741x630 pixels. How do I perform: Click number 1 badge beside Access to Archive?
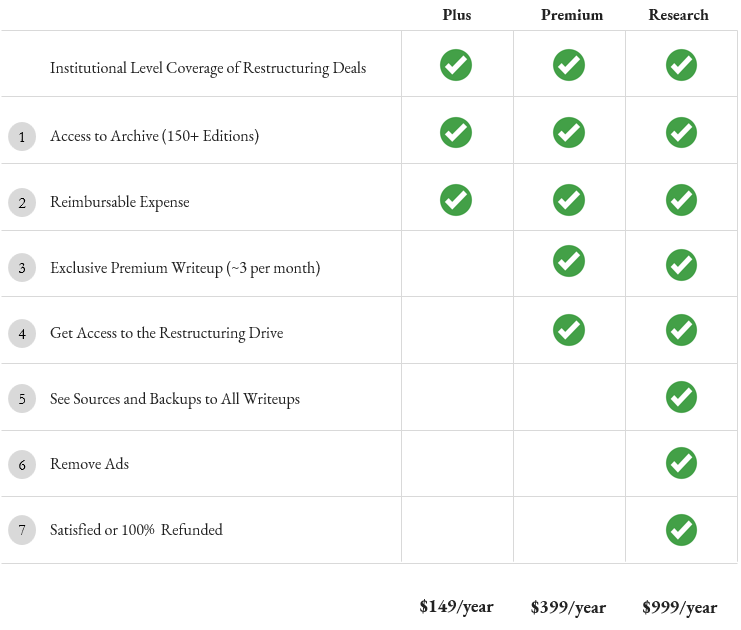point(22,137)
